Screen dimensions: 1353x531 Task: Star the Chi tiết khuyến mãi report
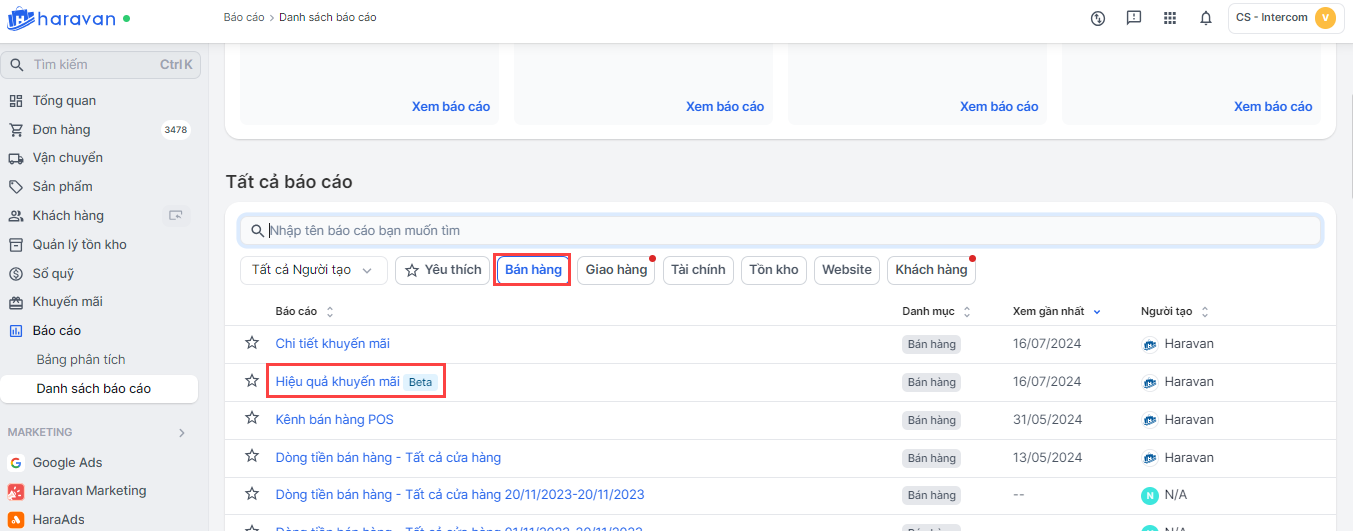pyautogui.click(x=252, y=343)
